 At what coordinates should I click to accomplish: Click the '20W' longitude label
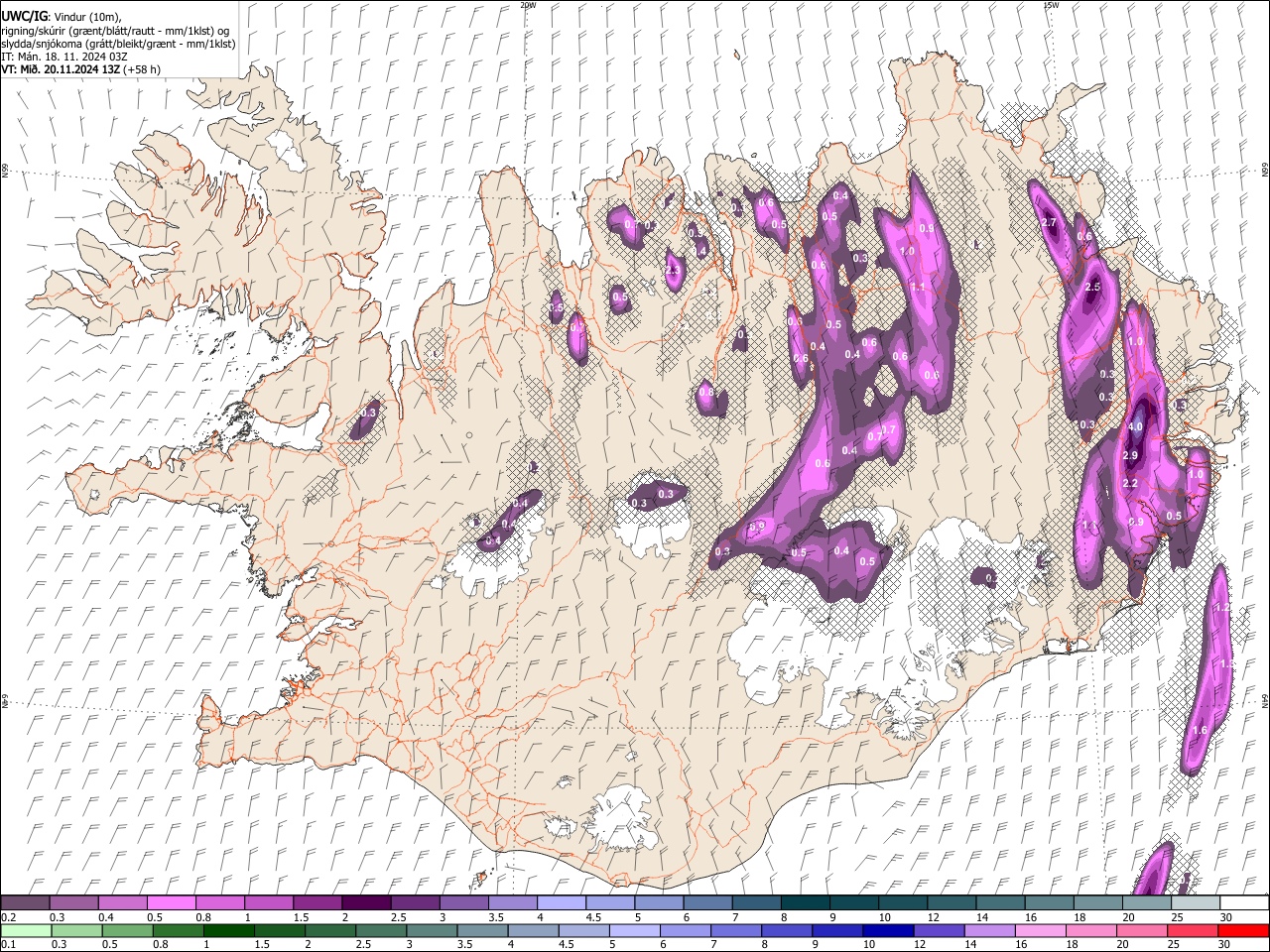coord(528,5)
